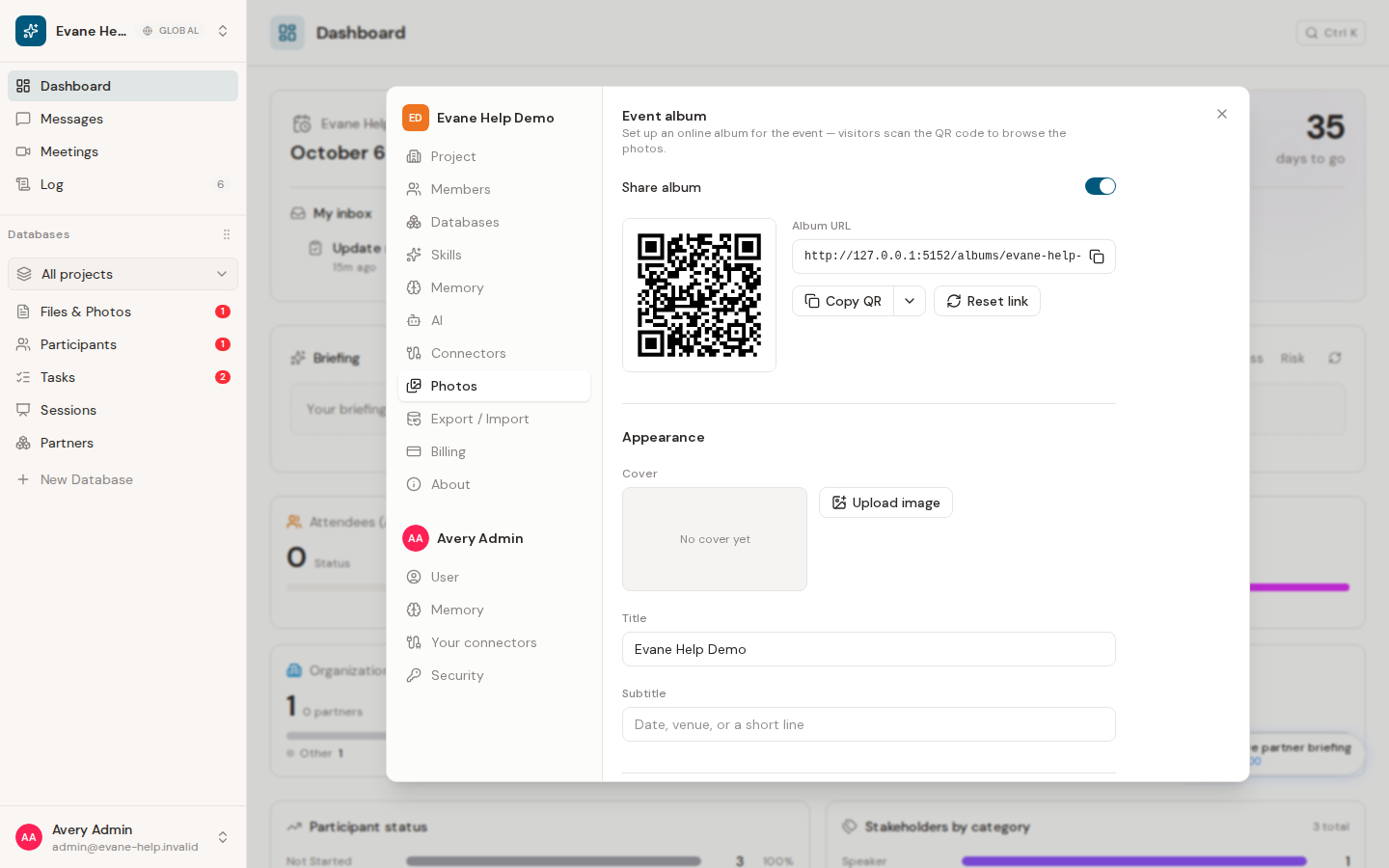Click the Log count badge 6
The width and height of the screenshot is (1389, 868).
click(221, 184)
